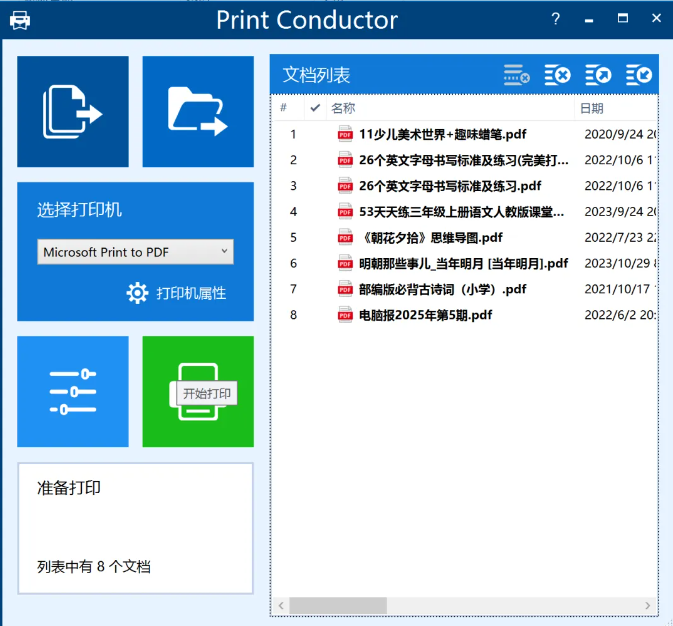Select 部编版必背古诗词（小学）.pdf
This screenshot has width=673, height=626.
click(x=464, y=289)
